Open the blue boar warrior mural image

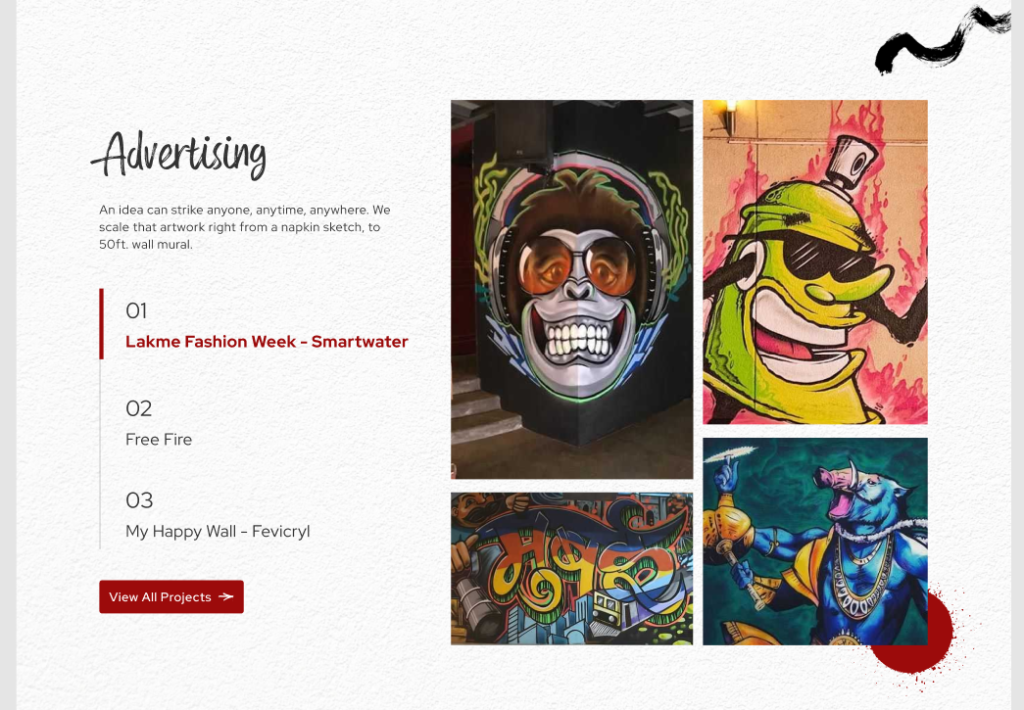pos(815,541)
